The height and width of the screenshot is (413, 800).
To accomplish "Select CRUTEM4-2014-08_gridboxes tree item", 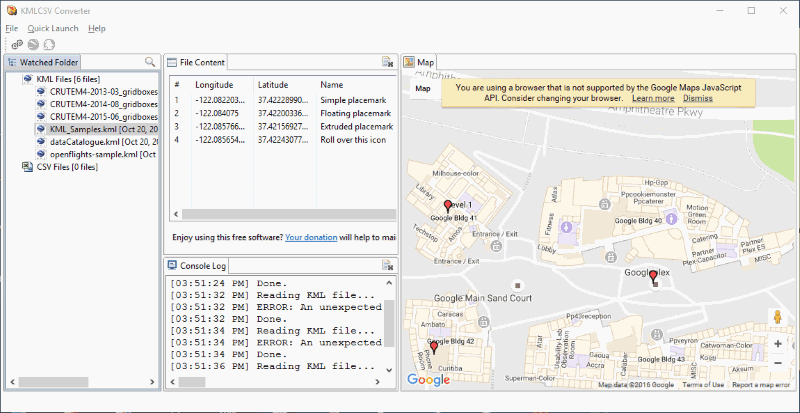I will pos(104,104).
